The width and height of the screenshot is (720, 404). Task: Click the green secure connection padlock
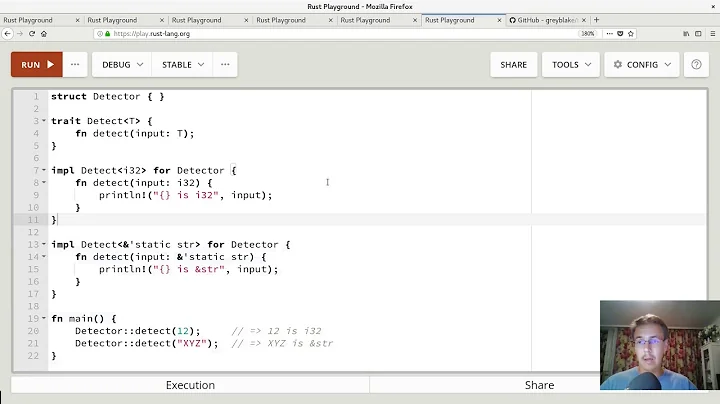click(x=107, y=34)
